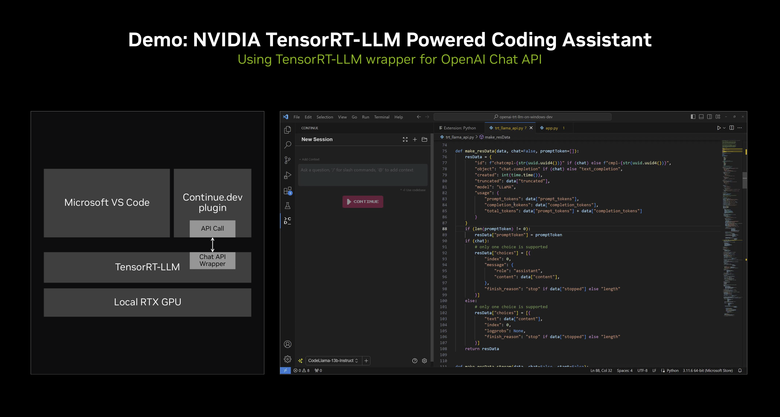Open the notifications bell in status bar

pyautogui.click(x=740, y=371)
